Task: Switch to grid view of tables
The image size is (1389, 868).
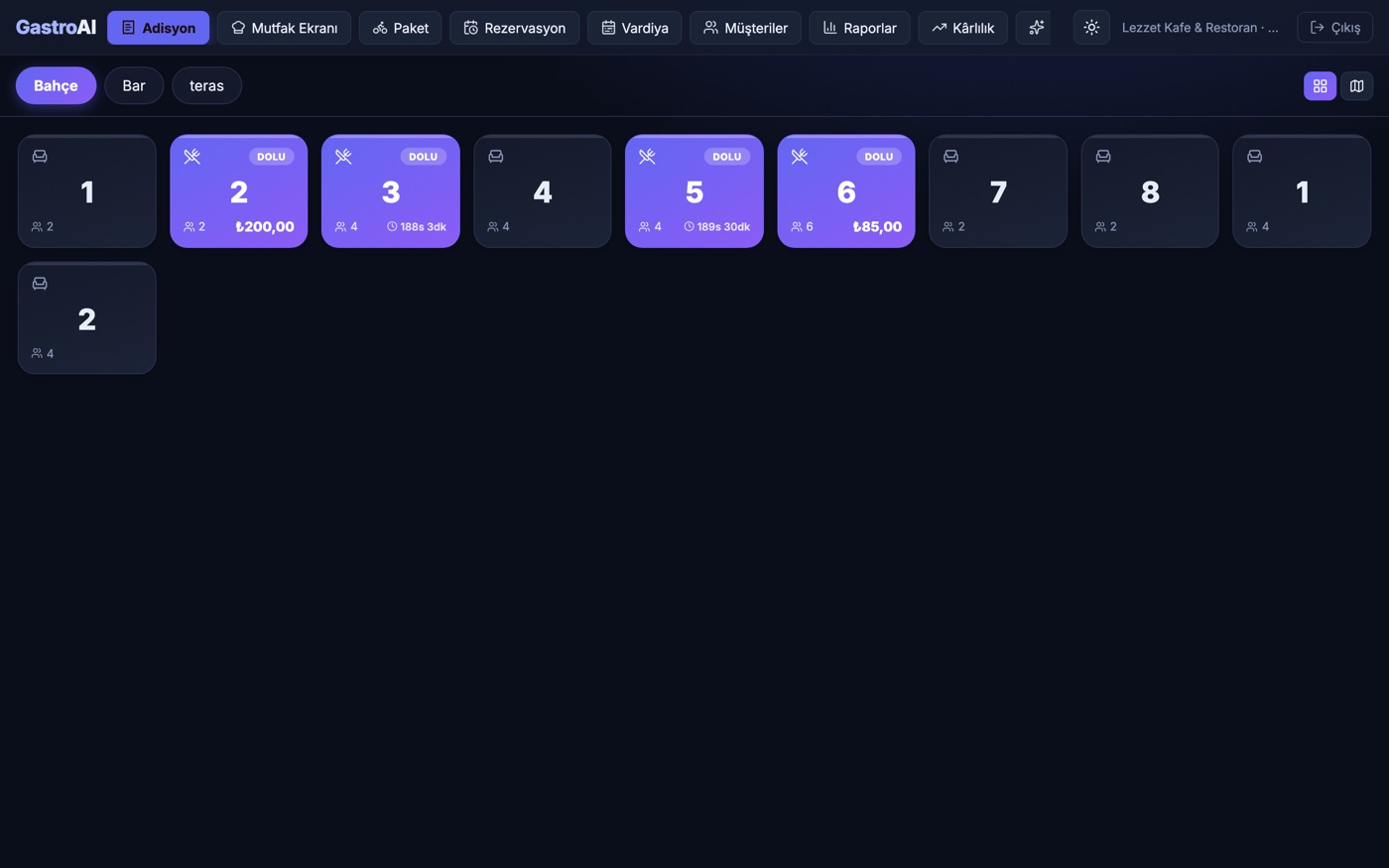Action: (1320, 86)
